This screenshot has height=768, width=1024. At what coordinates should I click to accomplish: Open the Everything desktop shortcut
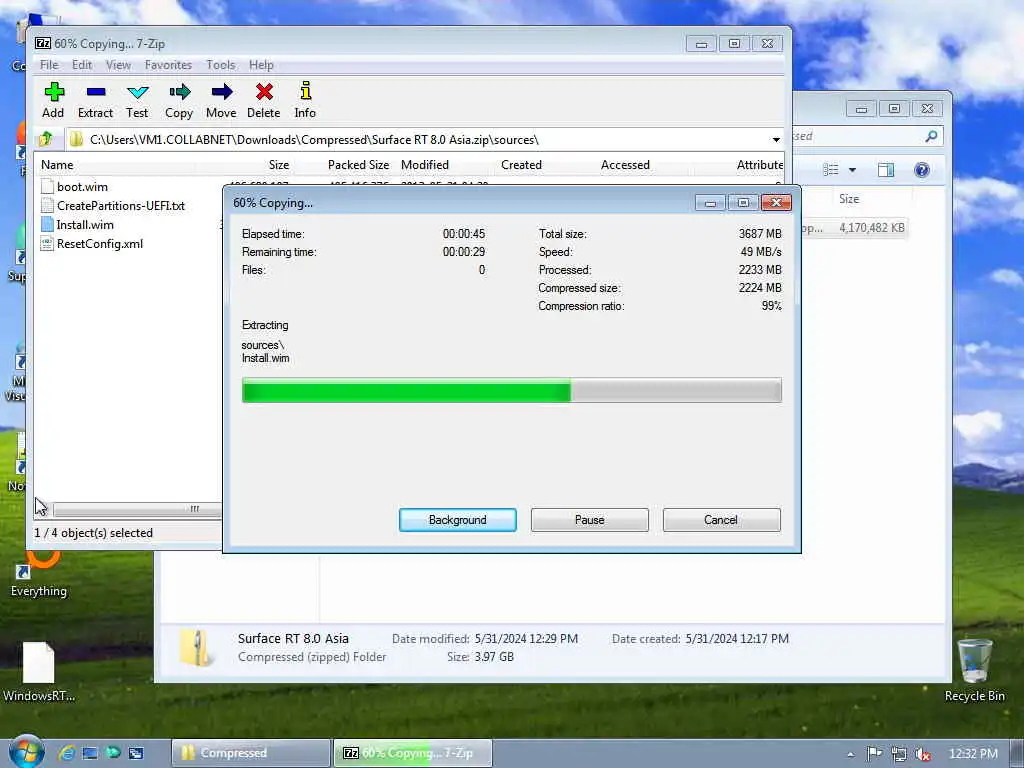[x=39, y=572]
